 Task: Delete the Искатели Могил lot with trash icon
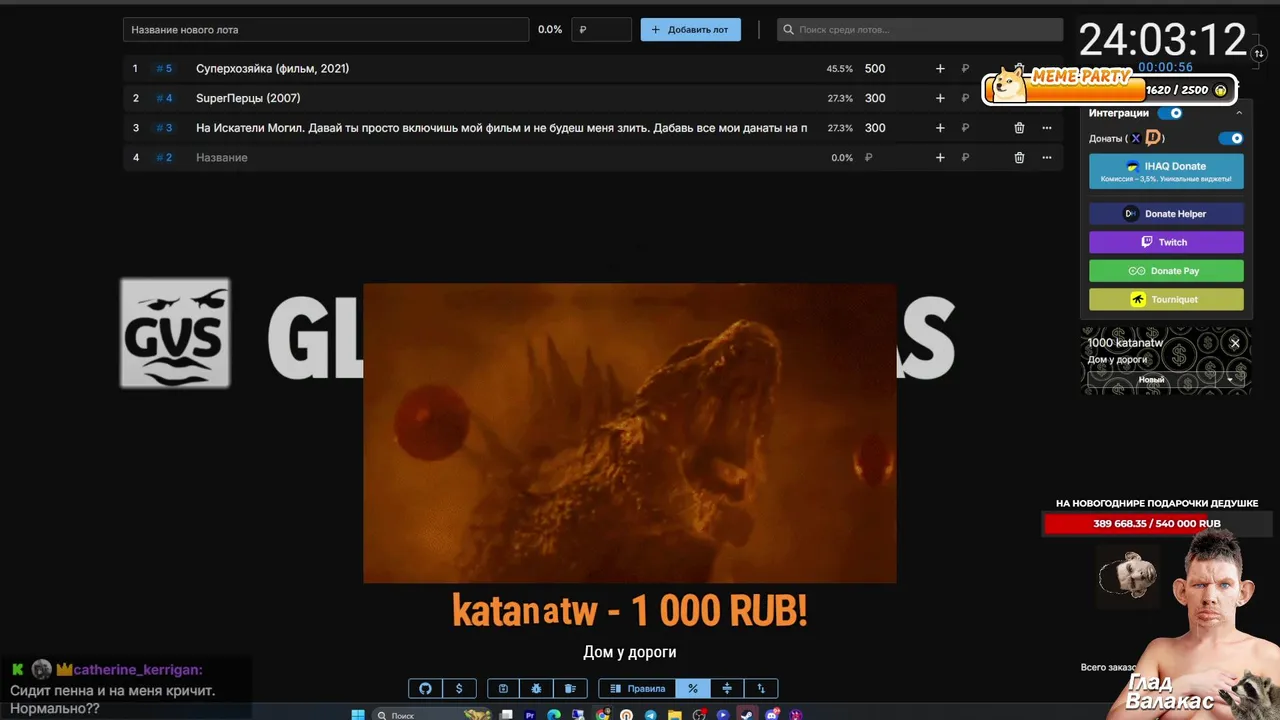(1019, 128)
